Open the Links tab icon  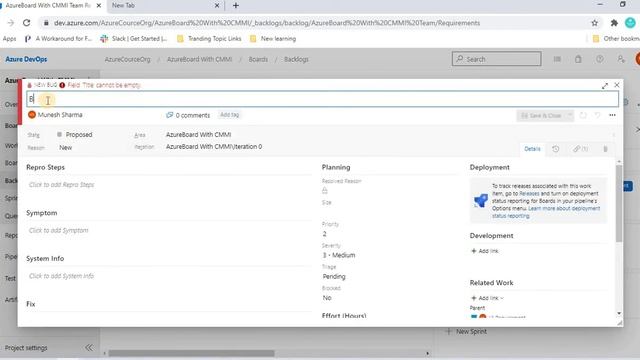click(580, 149)
